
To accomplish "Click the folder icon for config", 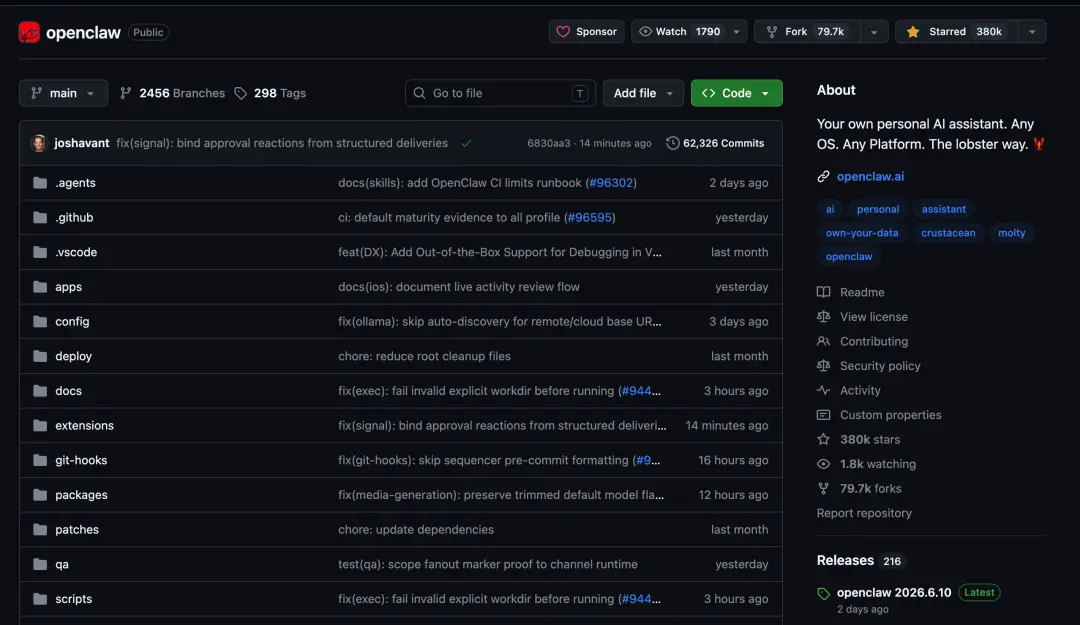I will [40, 321].
